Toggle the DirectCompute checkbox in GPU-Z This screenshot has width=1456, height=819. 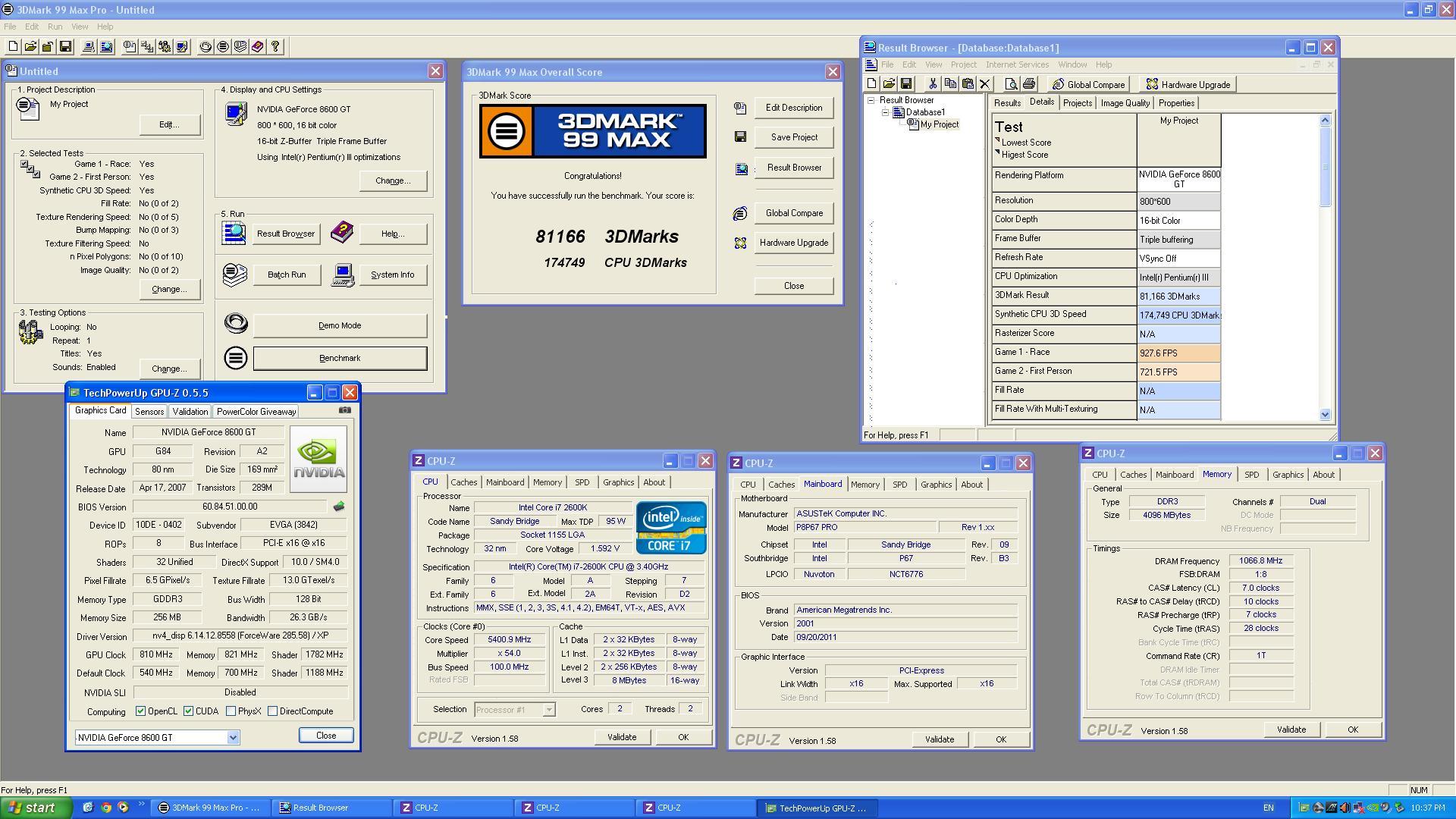coord(272,711)
